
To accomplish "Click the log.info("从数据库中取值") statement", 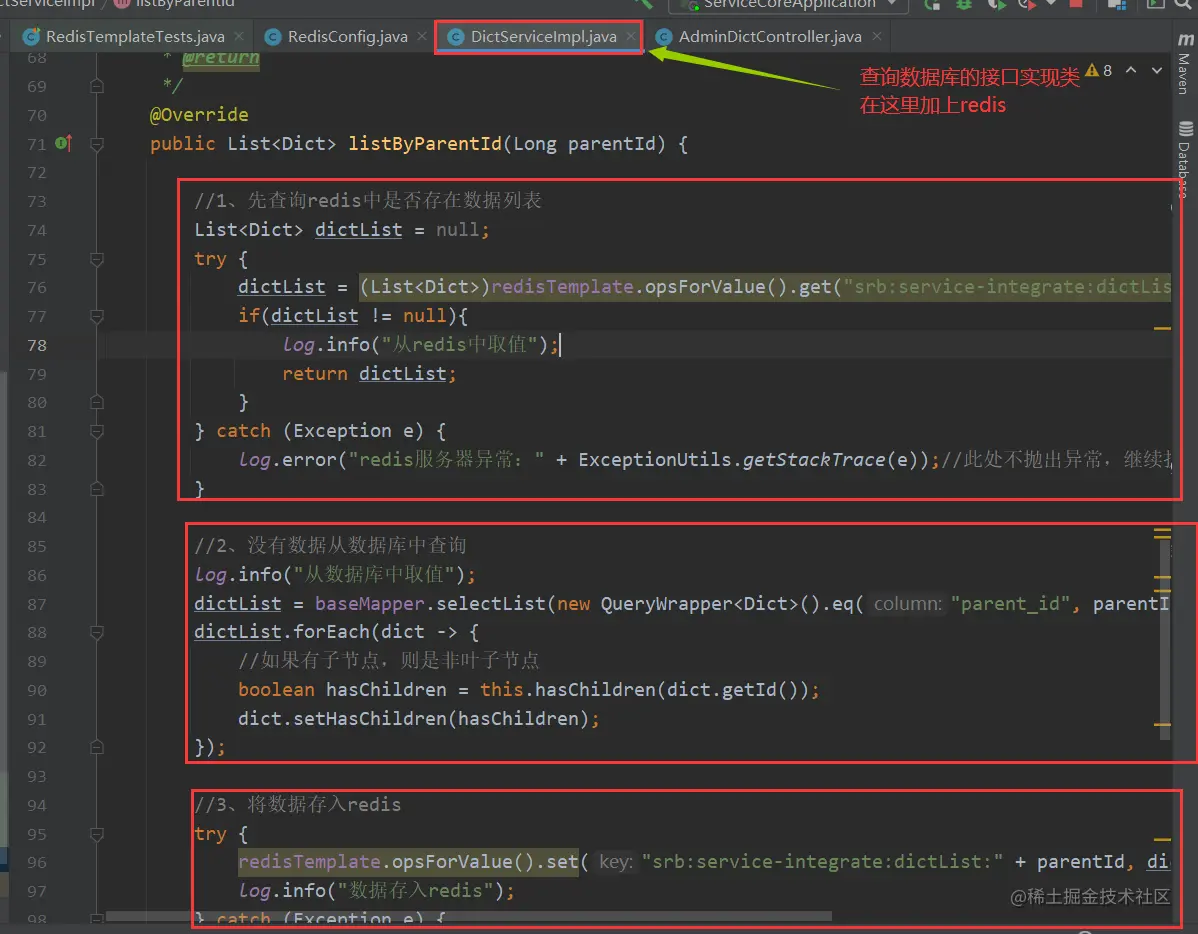I will coord(335,574).
